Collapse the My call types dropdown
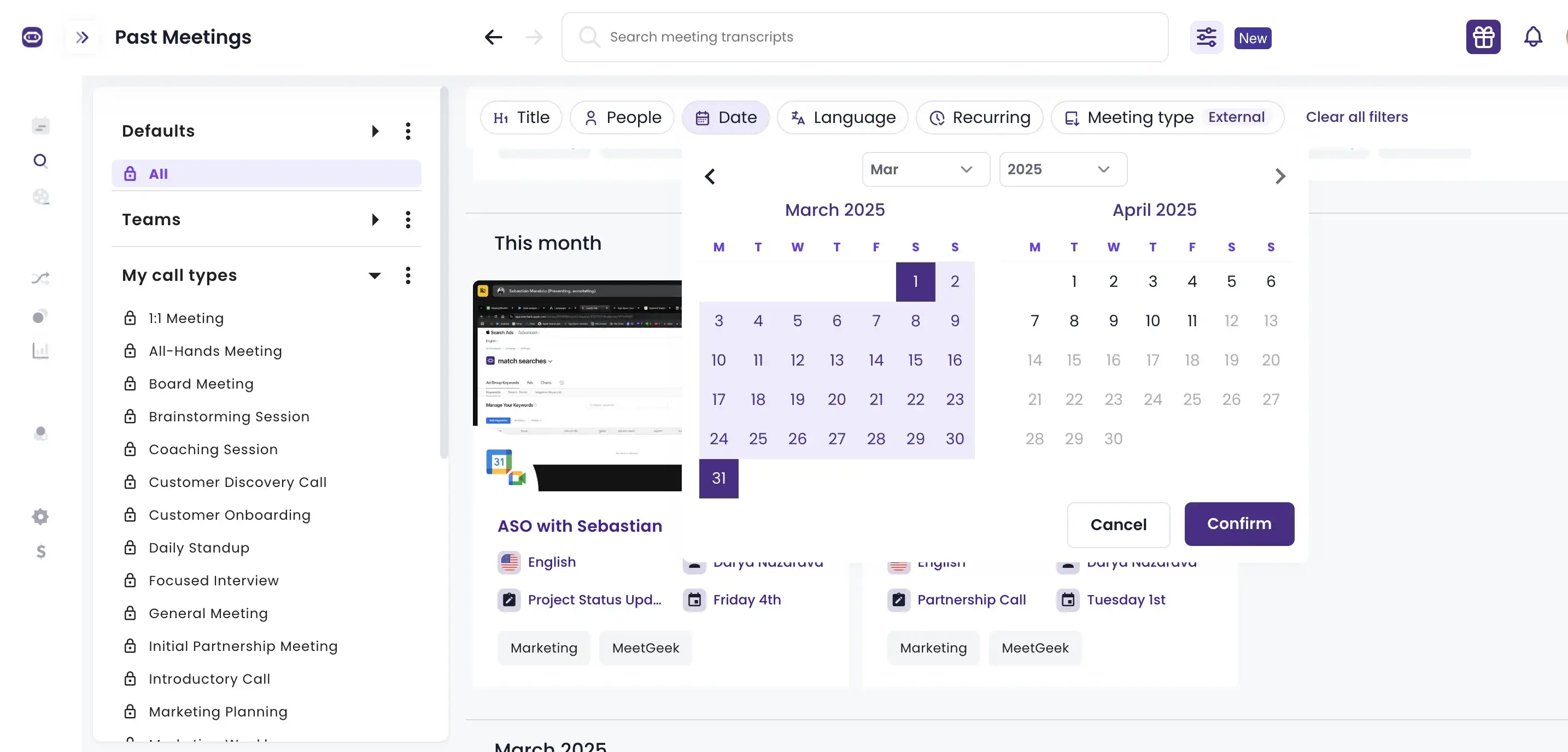 pyautogui.click(x=375, y=275)
